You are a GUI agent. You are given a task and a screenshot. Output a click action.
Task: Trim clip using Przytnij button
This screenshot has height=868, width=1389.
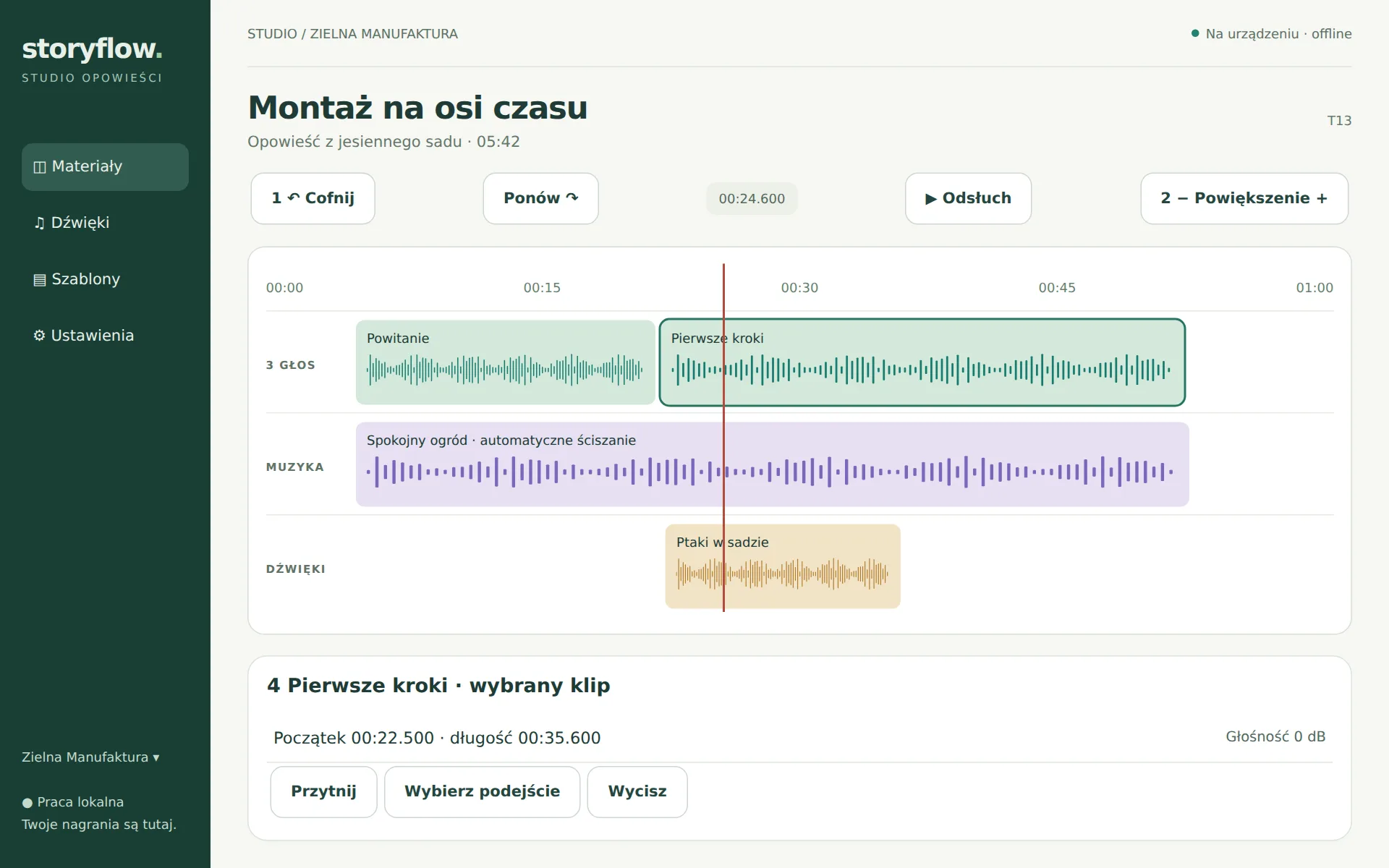pos(323,792)
